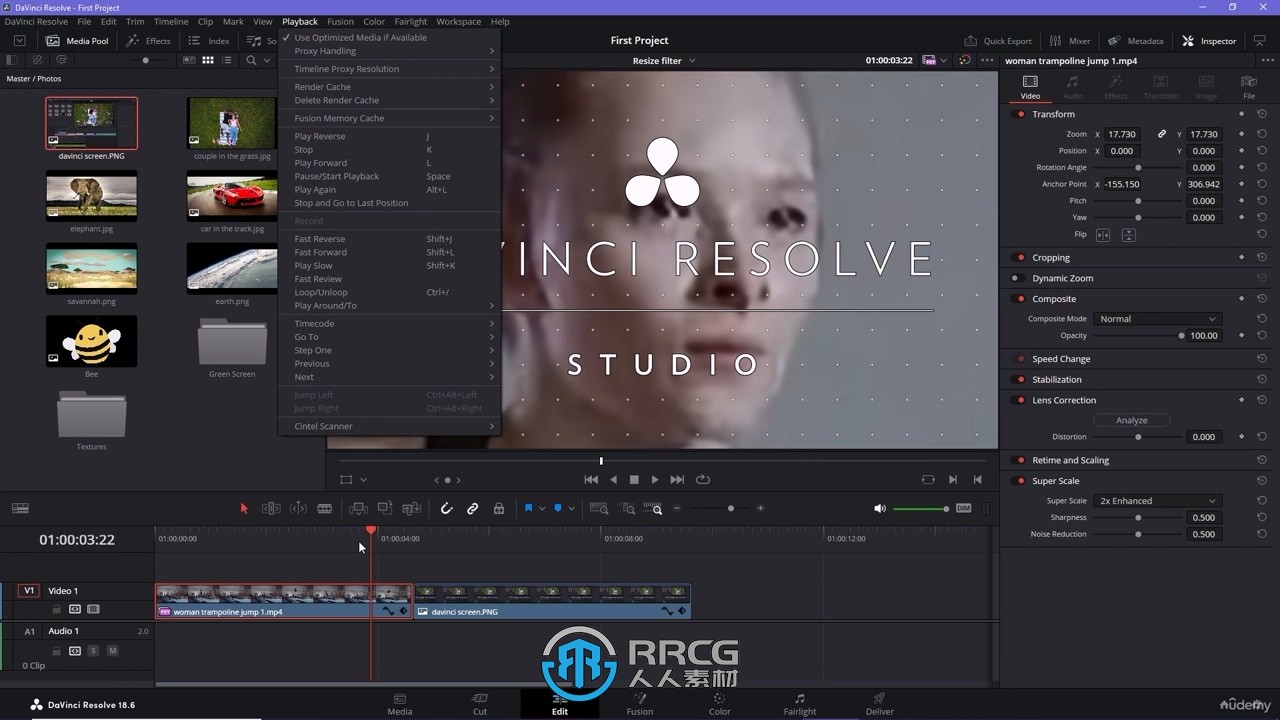Open the Marker color dropdown arrow
Screen dimensions: 1280x720
pos(571,508)
